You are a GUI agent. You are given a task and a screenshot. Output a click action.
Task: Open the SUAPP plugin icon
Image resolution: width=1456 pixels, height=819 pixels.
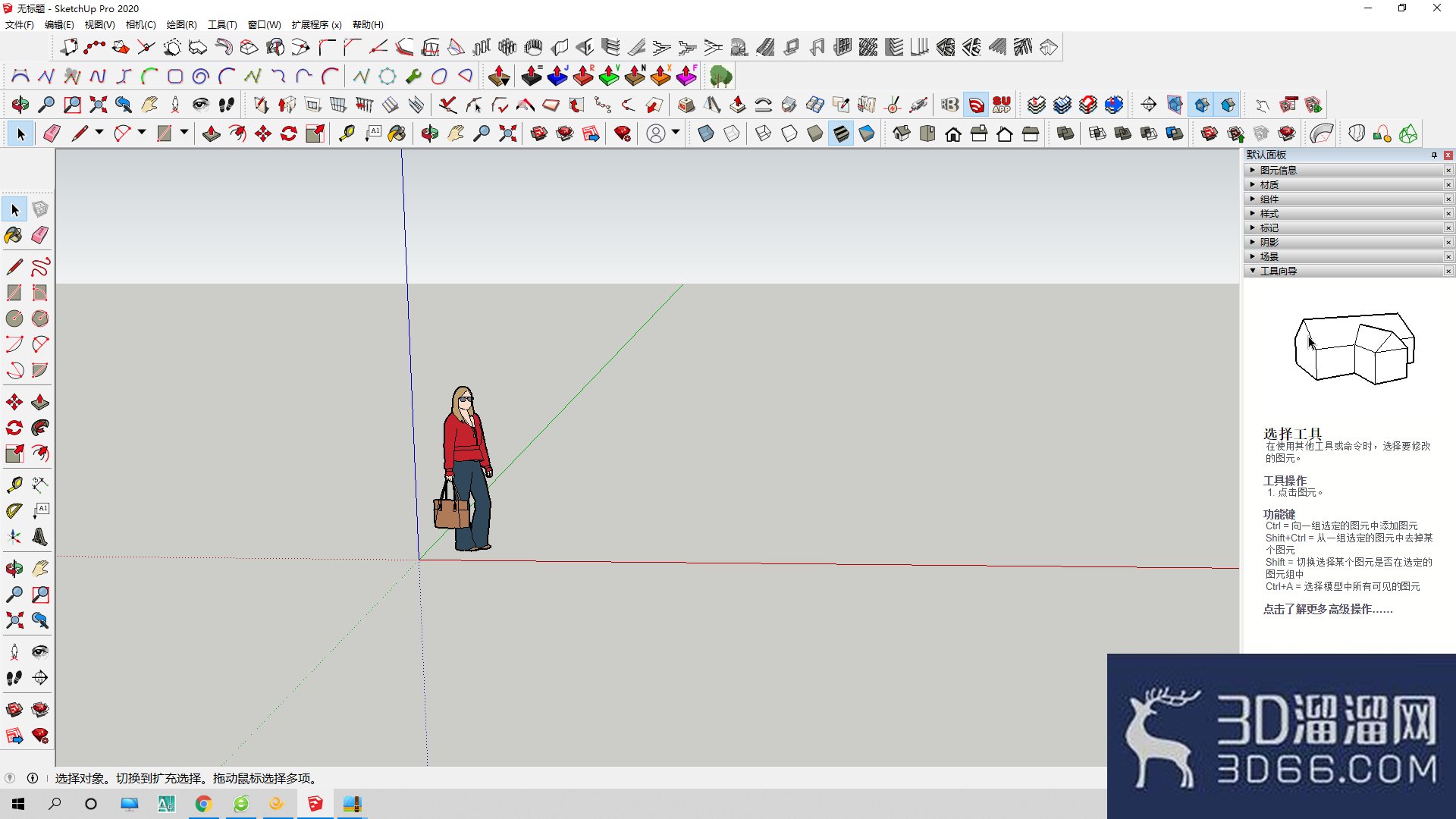click(x=1002, y=105)
